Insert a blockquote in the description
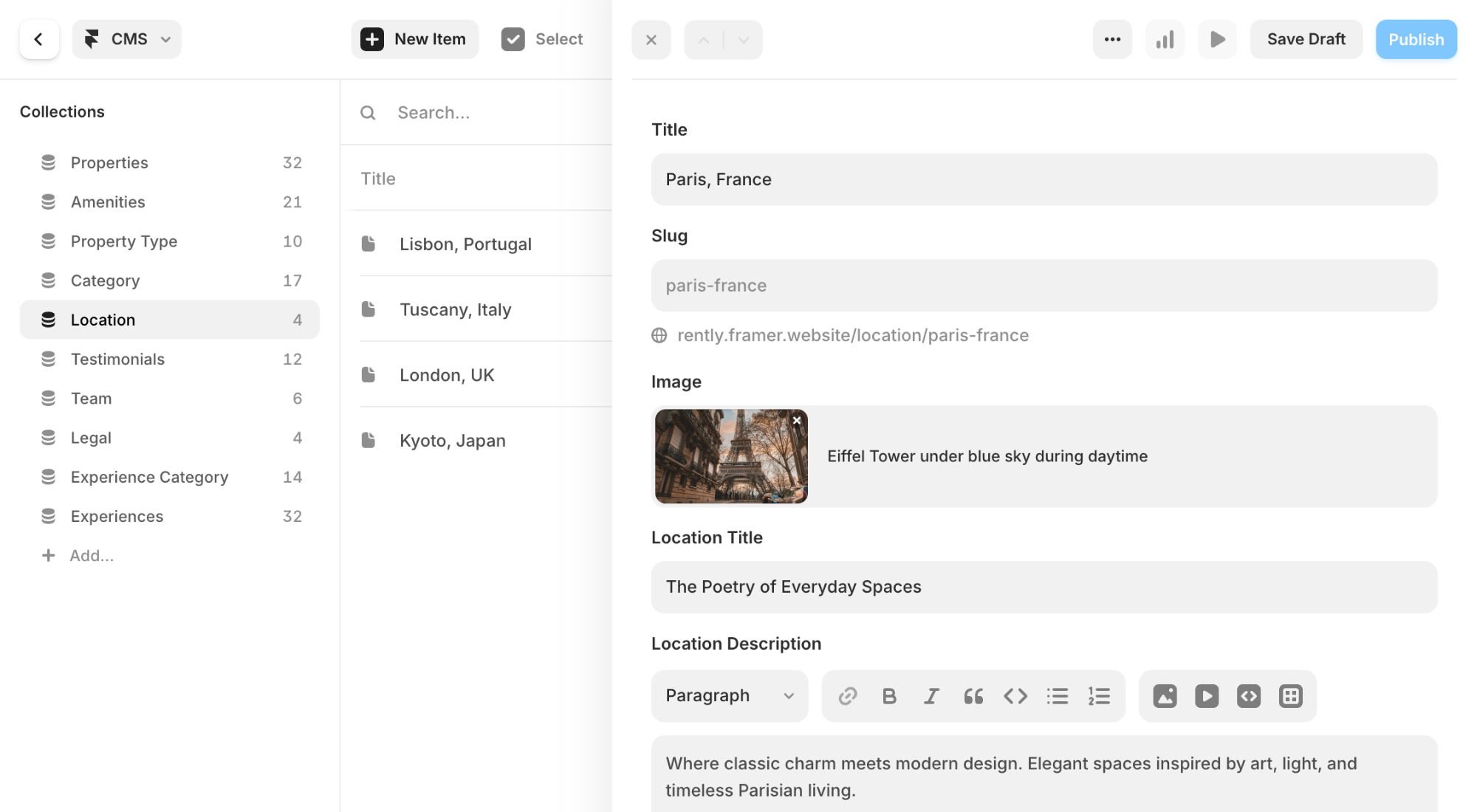 click(973, 696)
